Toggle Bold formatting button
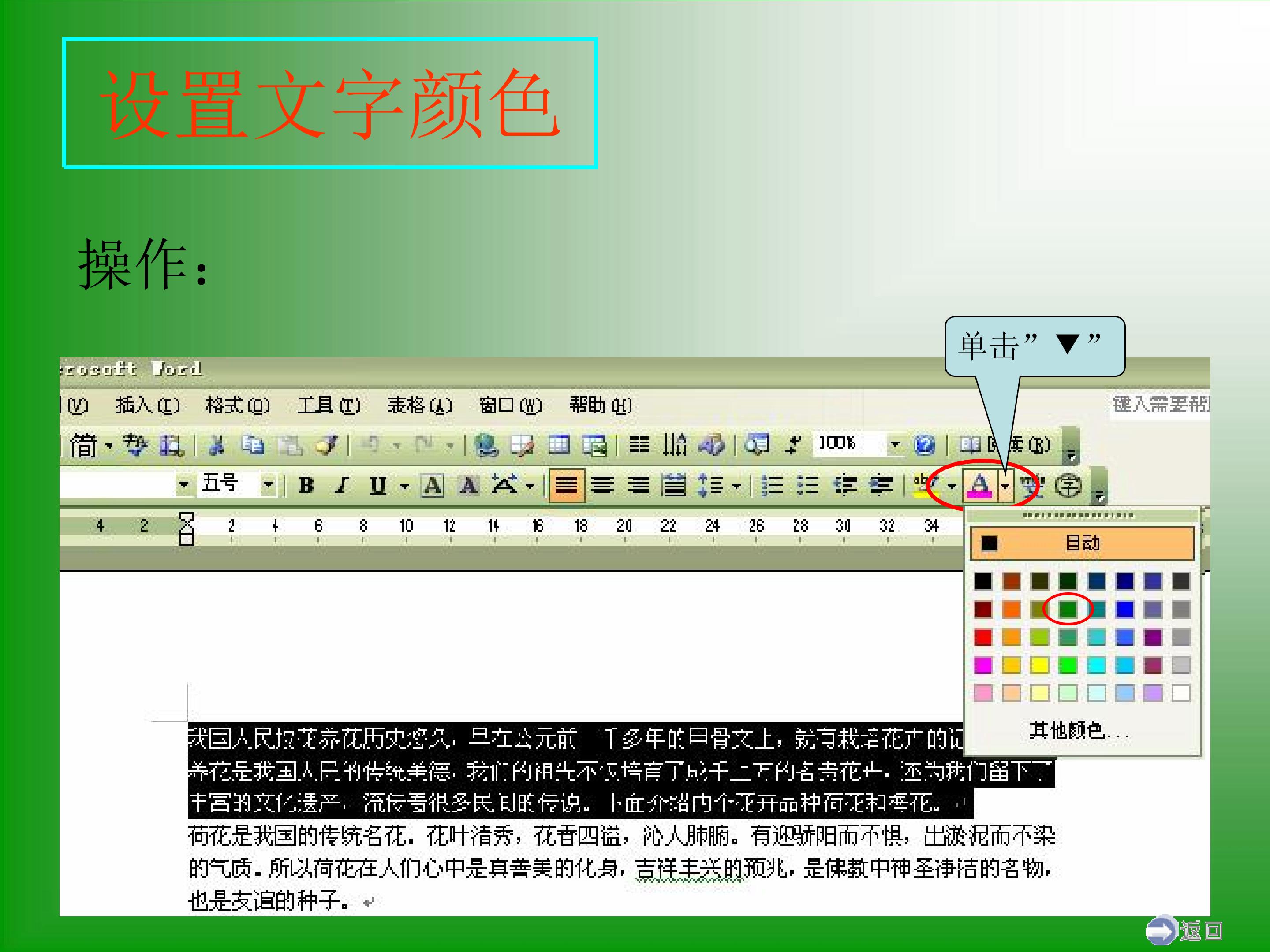Image resolution: width=1270 pixels, height=952 pixels. [306, 485]
